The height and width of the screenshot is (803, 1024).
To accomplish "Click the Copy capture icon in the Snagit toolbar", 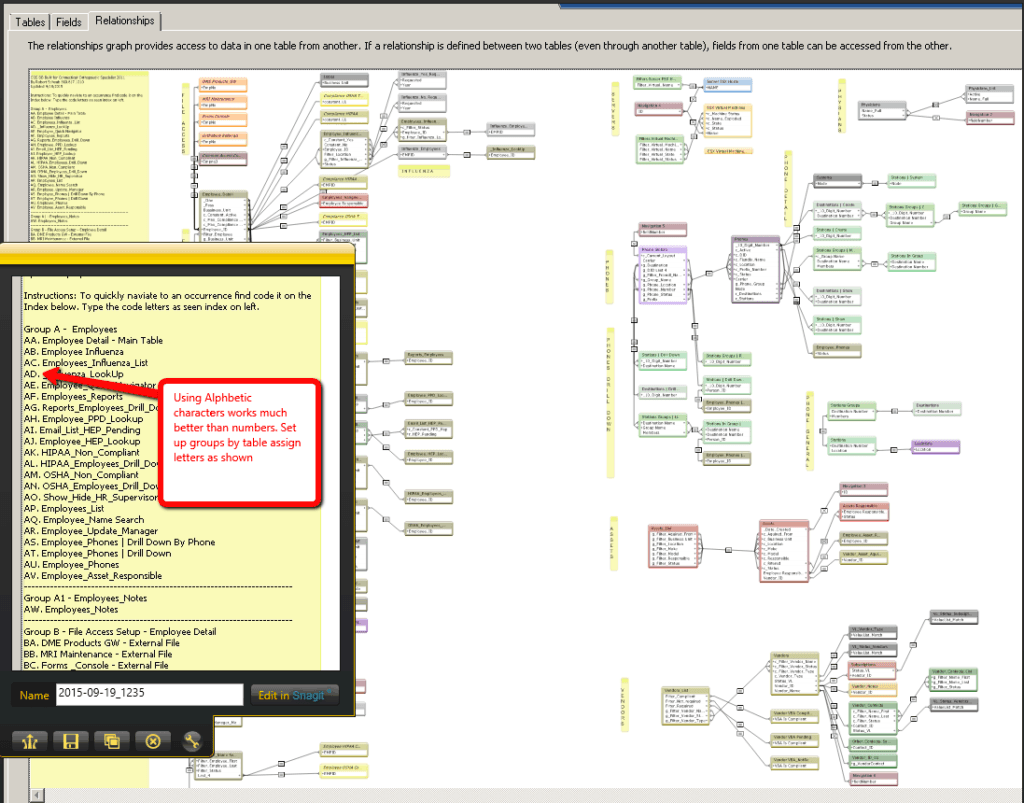I will click(112, 741).
